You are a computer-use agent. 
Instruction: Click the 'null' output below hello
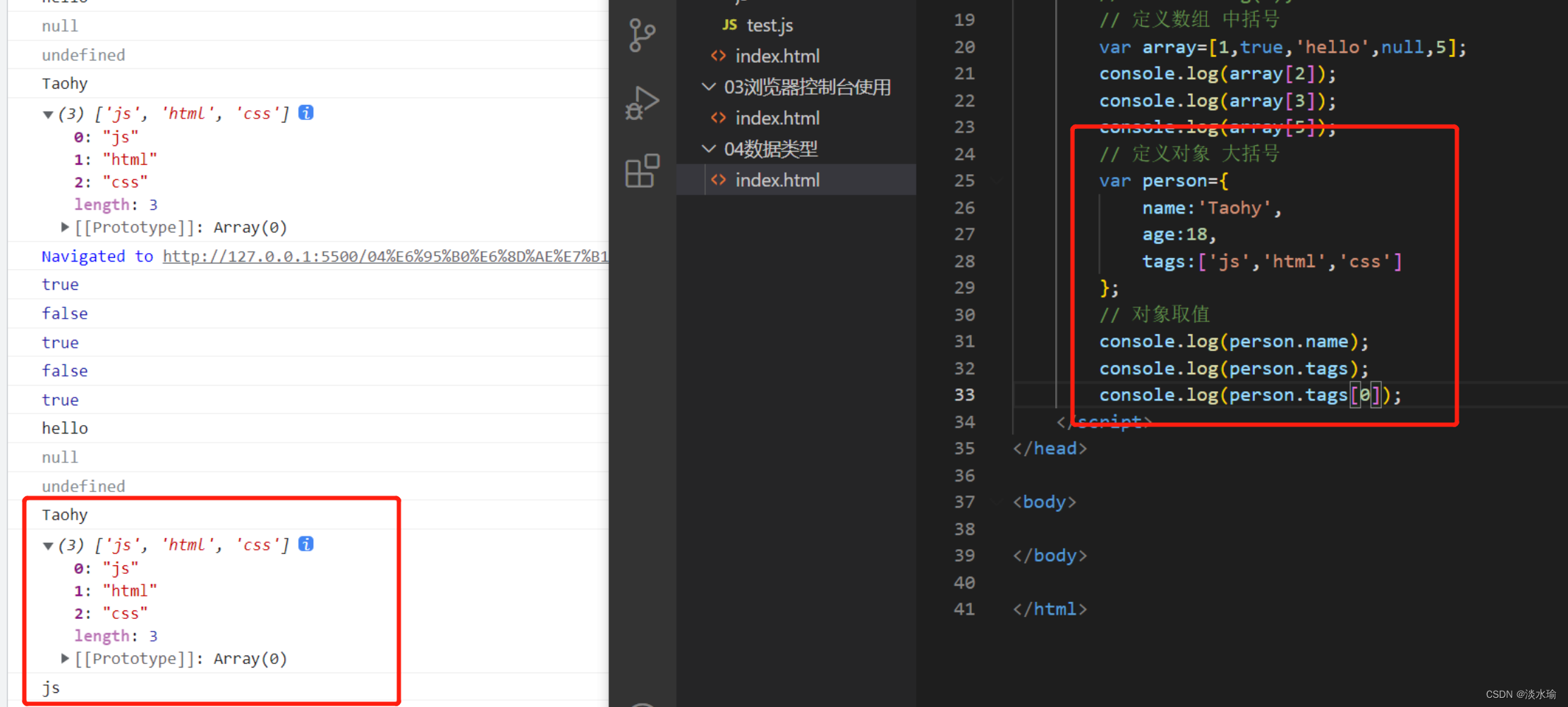pyautogui.click(x=60, y=457)
